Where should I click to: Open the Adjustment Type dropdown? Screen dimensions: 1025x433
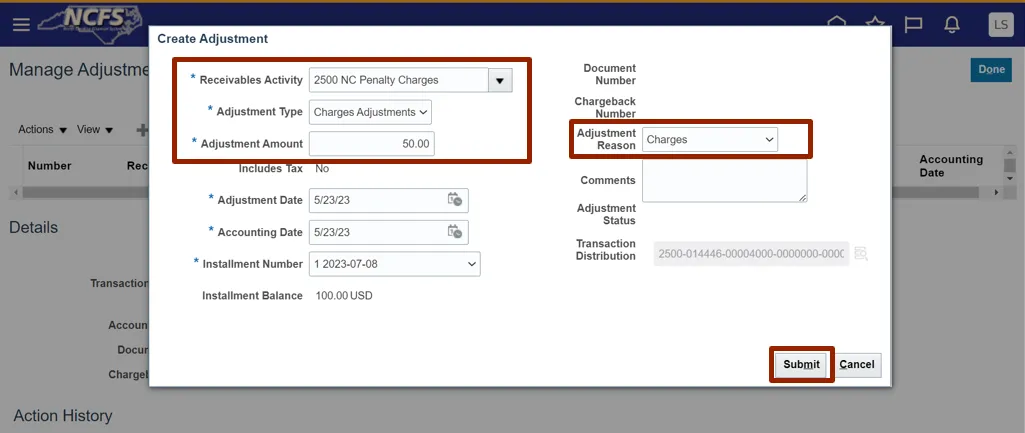[x=370, y=113]
